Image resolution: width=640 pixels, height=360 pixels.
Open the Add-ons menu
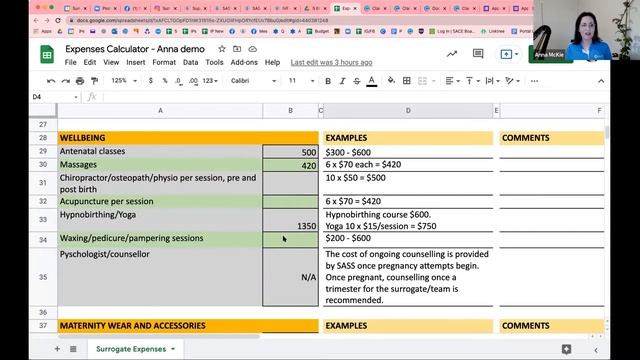(x=244, y=62)
